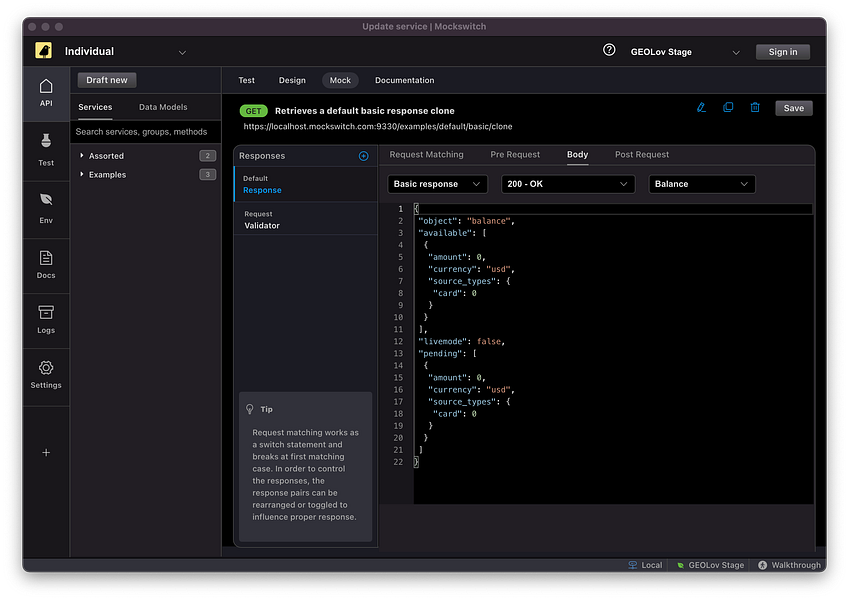Open Settings from the sidebar gear icon
Screen dimensions: 849x600
tap(46, 374)
